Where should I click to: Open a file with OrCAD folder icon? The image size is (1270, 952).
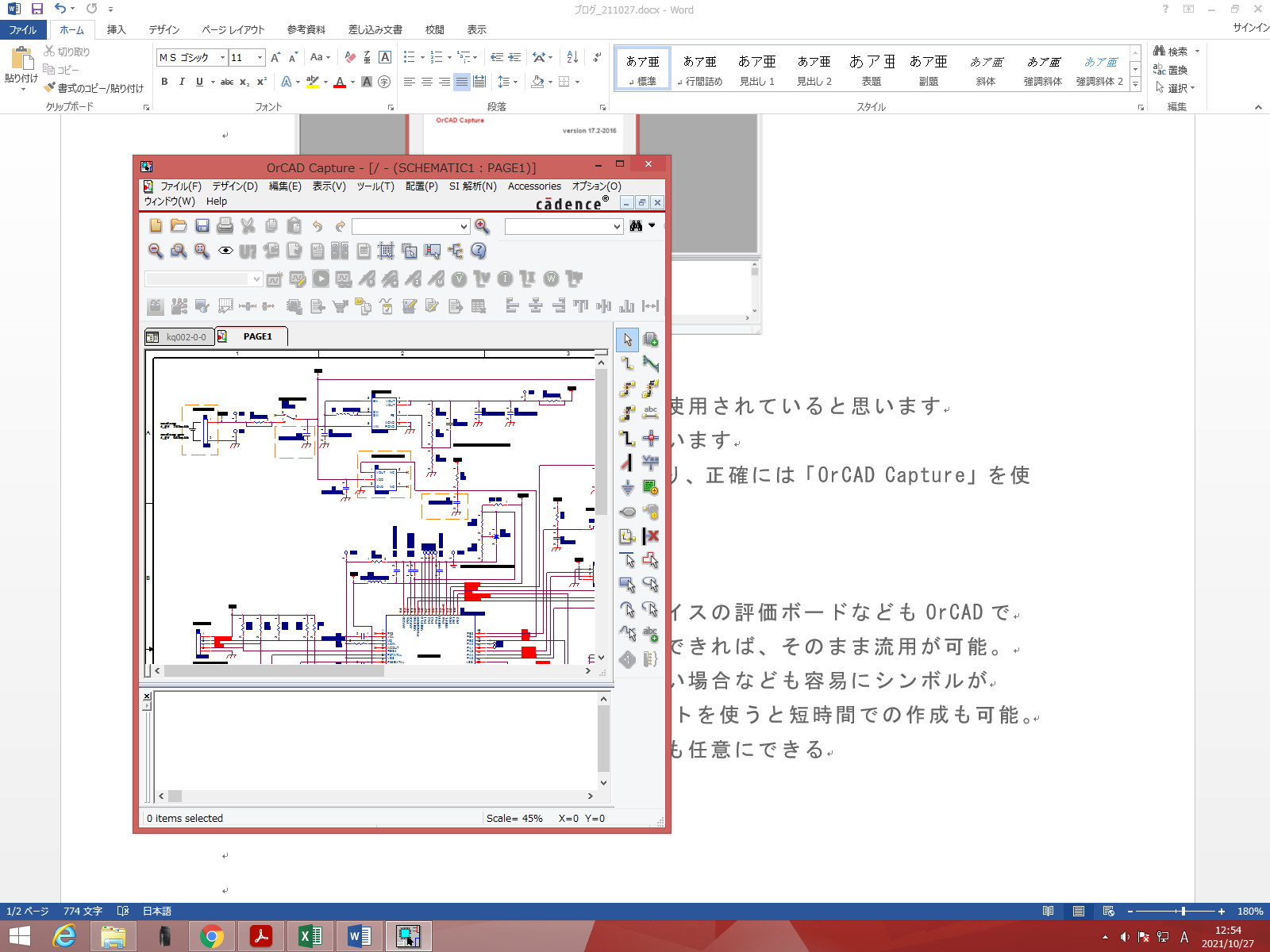coord(179,226)
